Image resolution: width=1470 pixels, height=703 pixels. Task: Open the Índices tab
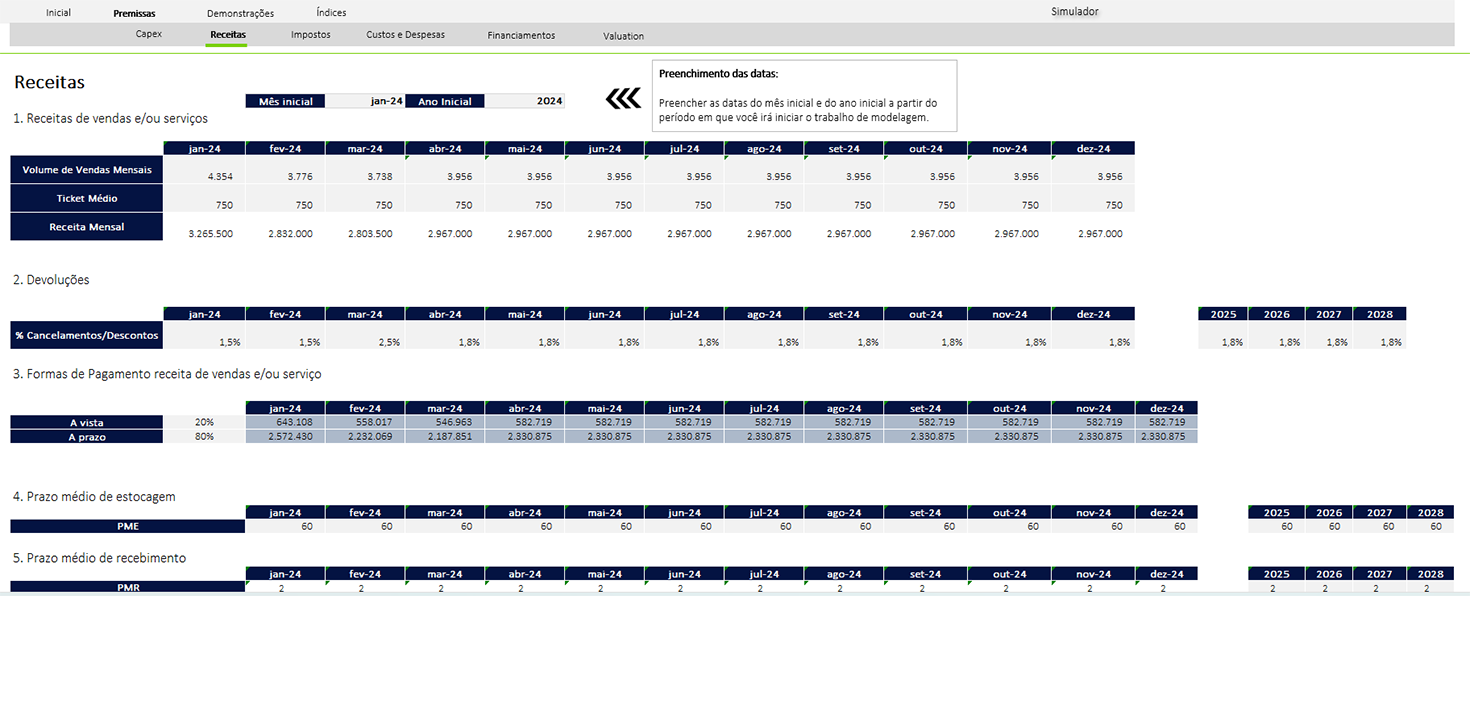pos(331,13)
